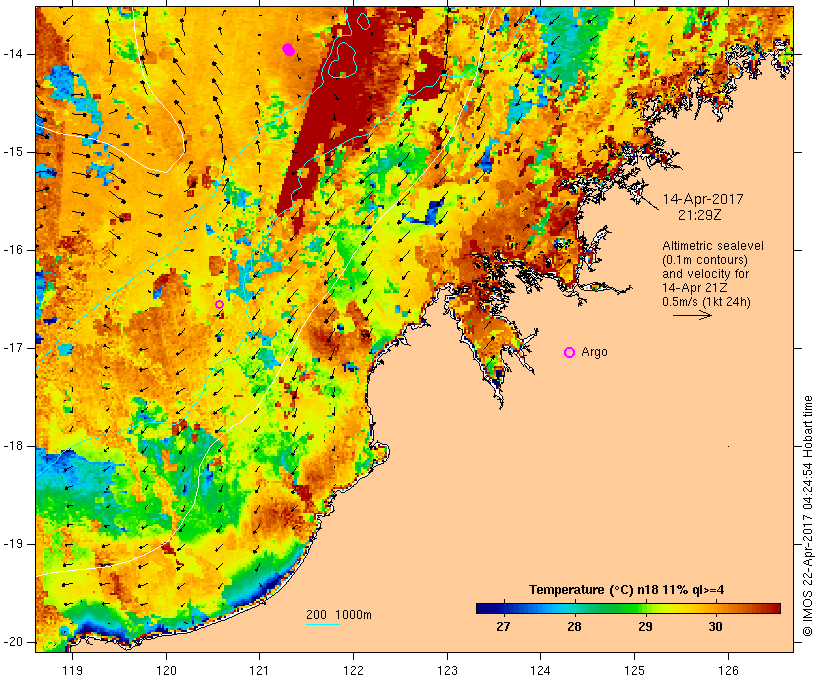Click the '0.5m/s (1kt 24h)' velocity scale text
This screenshot has height=680, width=820.
pyautogui.click(x=706, y=302)
